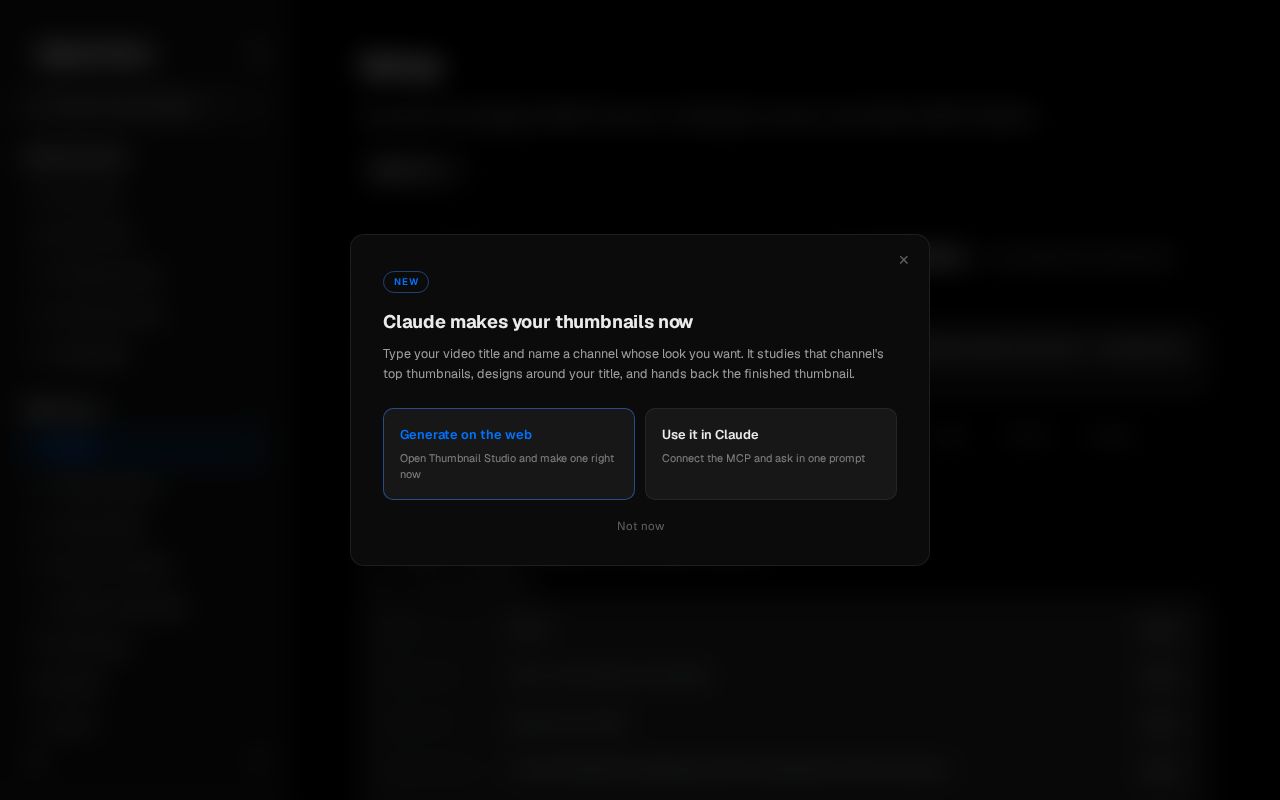Click the NEW badge label
Screen dimensions: 1280x800
point(406,282)
